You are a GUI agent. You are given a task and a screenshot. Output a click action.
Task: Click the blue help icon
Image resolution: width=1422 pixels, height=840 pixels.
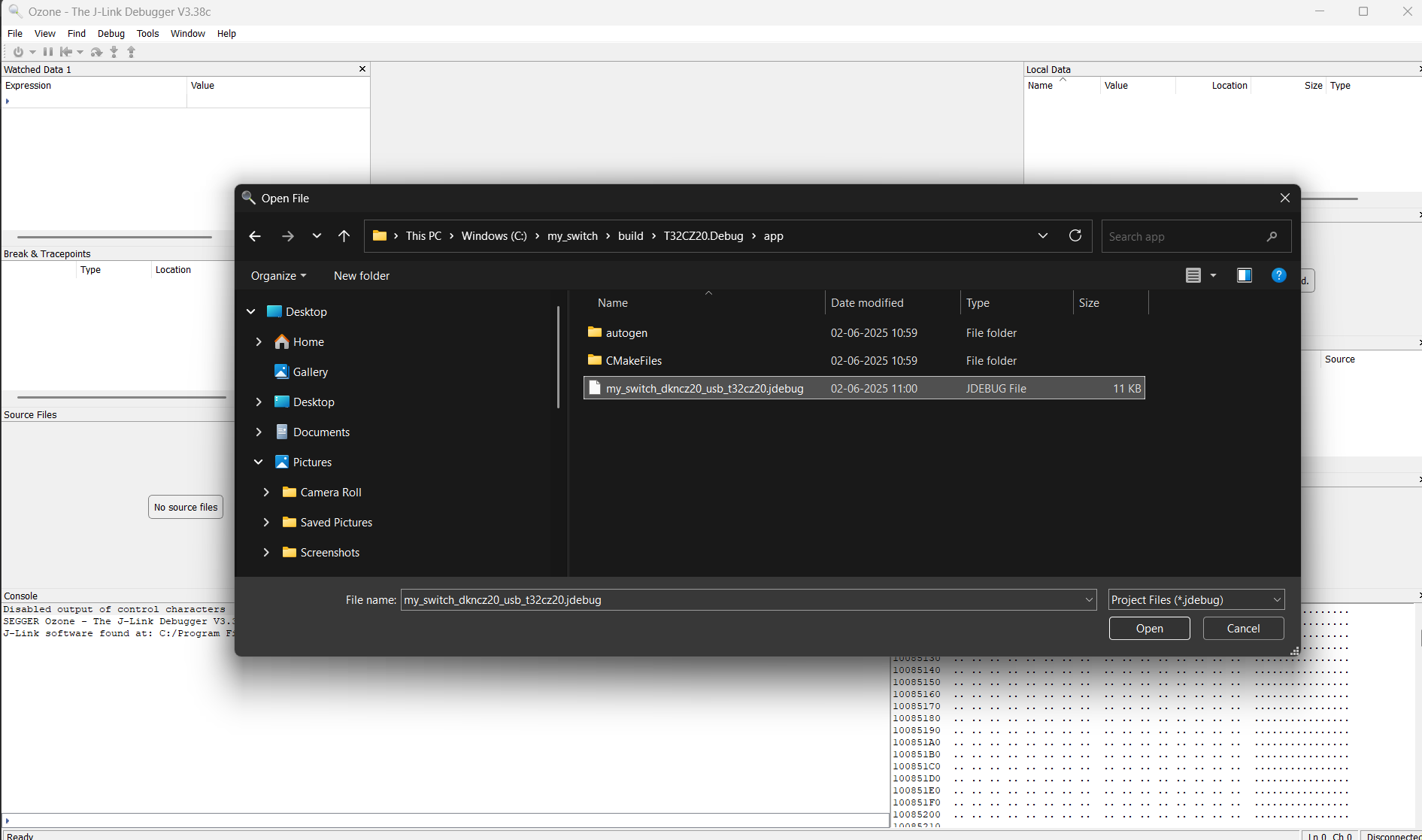point(1278,275)
